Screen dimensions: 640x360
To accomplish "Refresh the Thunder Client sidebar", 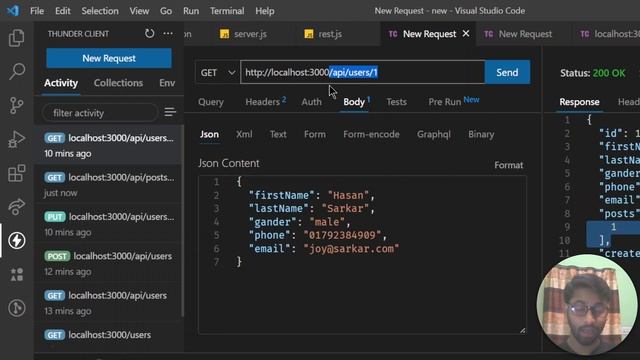I will coord(149,33).
